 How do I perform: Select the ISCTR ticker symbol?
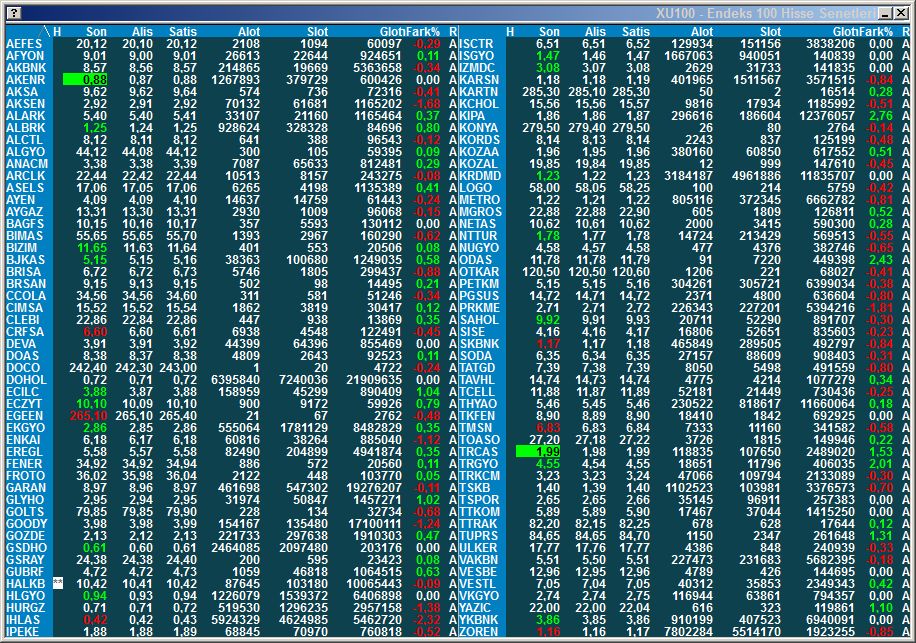click(x=476, y=44)
